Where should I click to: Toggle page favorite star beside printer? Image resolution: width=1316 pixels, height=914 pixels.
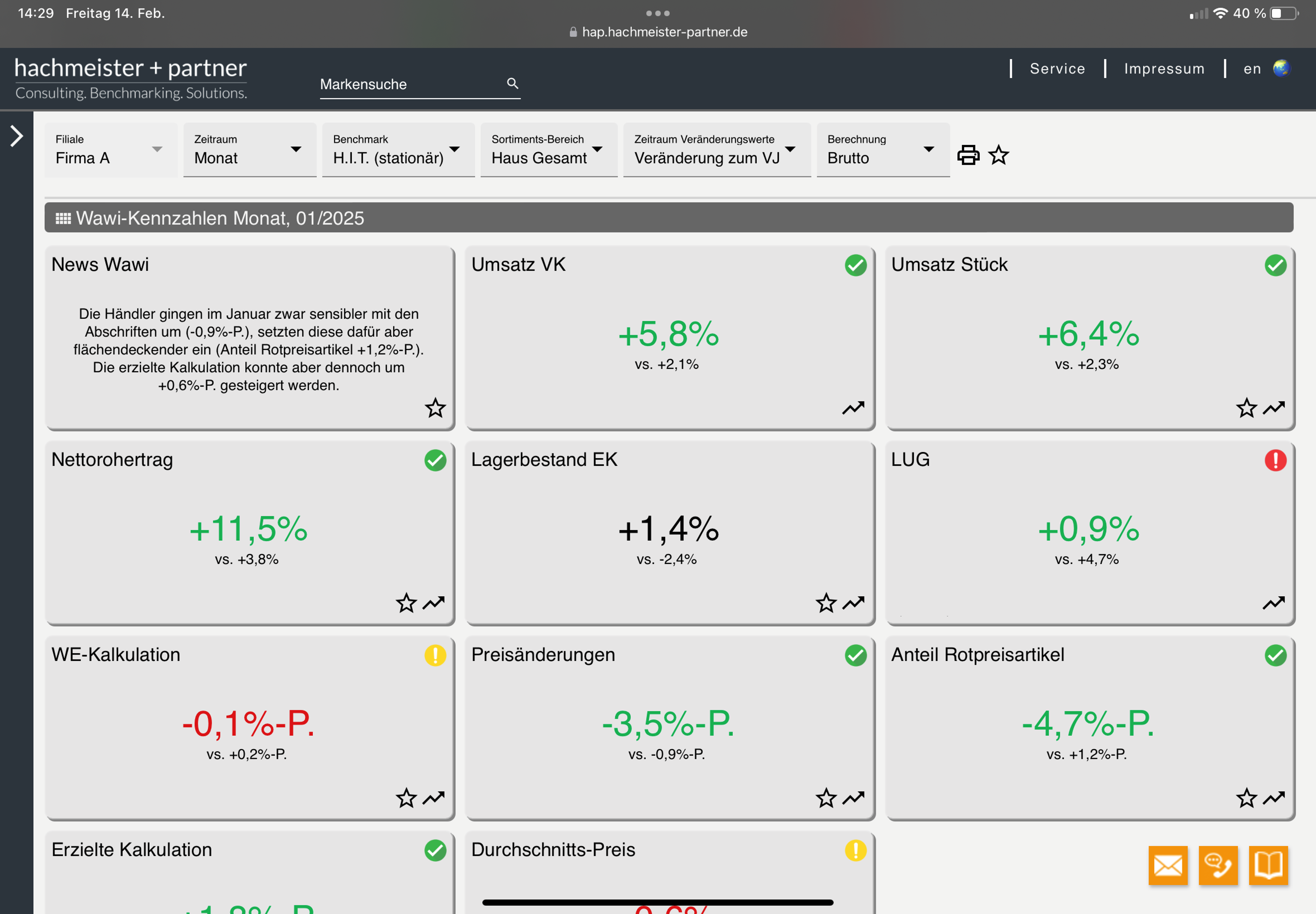point(999,155)
